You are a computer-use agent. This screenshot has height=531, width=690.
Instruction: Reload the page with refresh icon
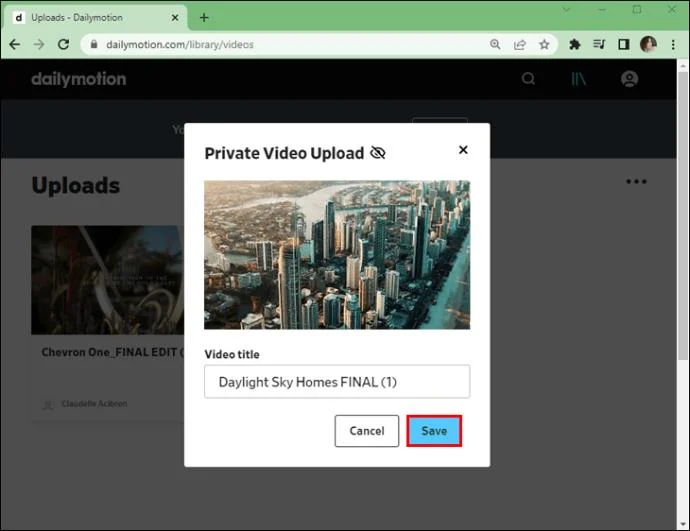point(63,44)
